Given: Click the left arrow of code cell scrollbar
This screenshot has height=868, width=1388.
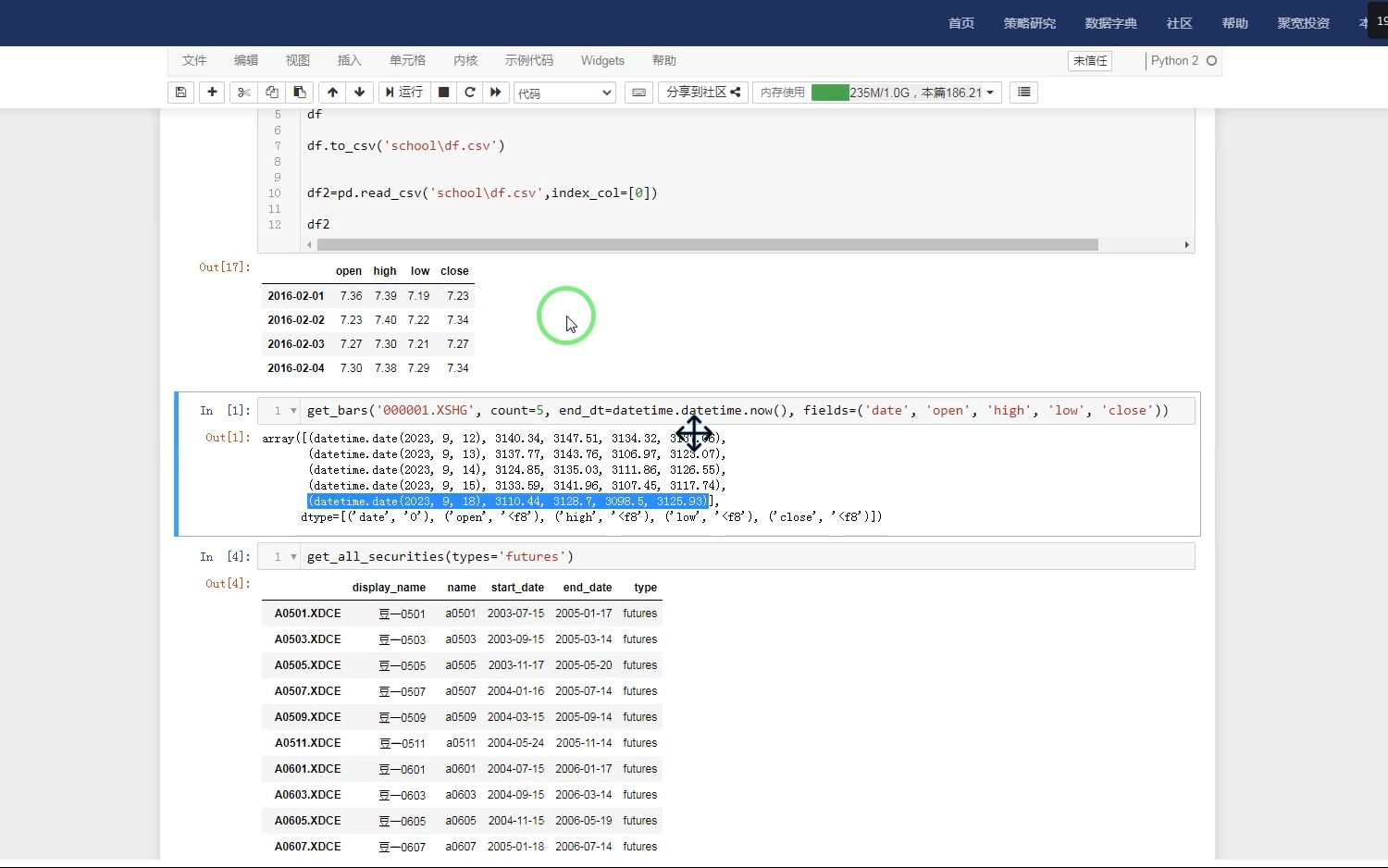Looking at the screenshot, I should [310, 245].
